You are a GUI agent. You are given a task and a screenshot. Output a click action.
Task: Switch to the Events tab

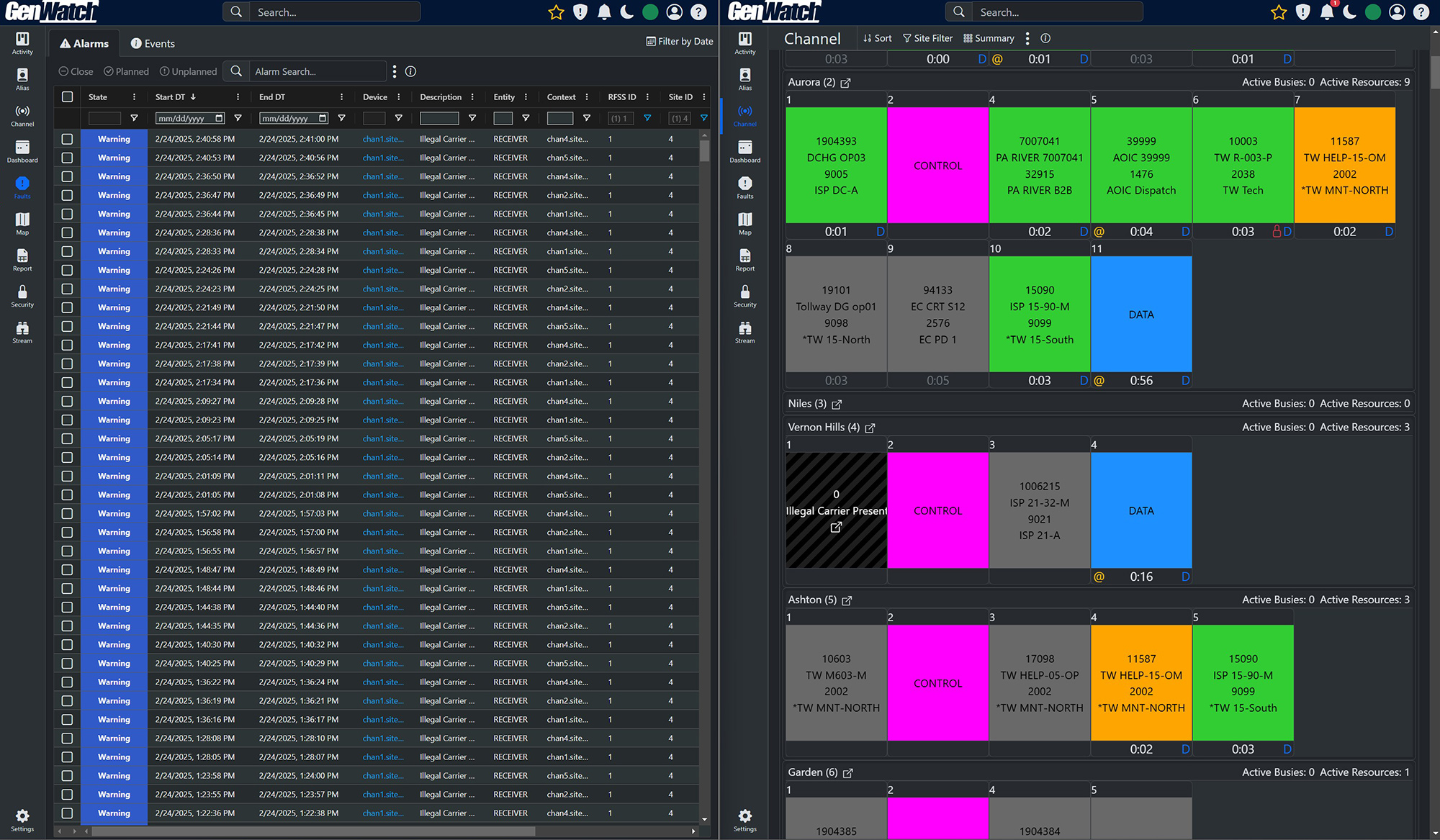point(153,43)
